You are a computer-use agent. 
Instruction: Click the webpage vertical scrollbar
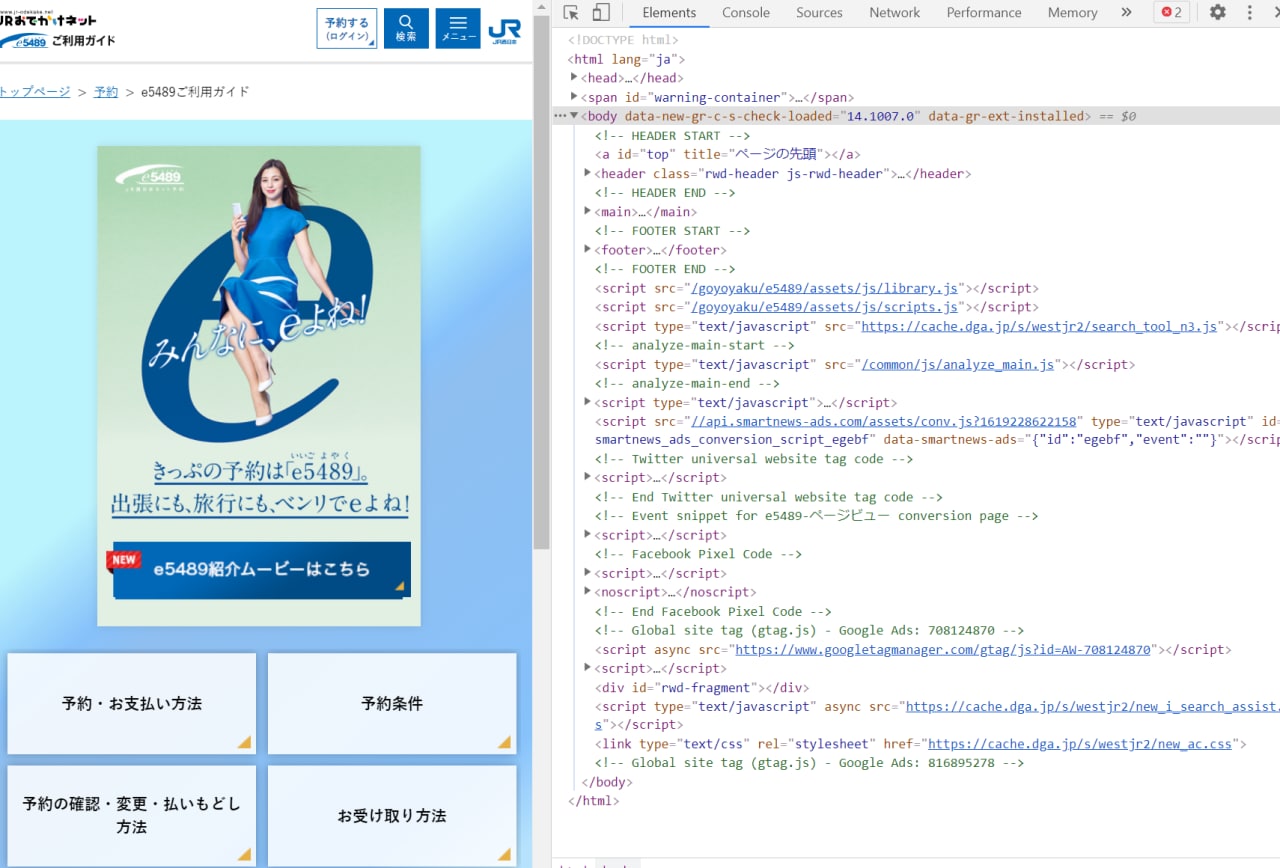click(x=542, y=282)
